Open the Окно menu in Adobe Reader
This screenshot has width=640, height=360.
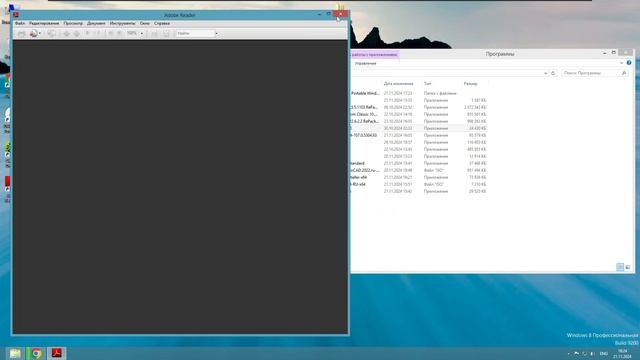click(x=145, y=23)
